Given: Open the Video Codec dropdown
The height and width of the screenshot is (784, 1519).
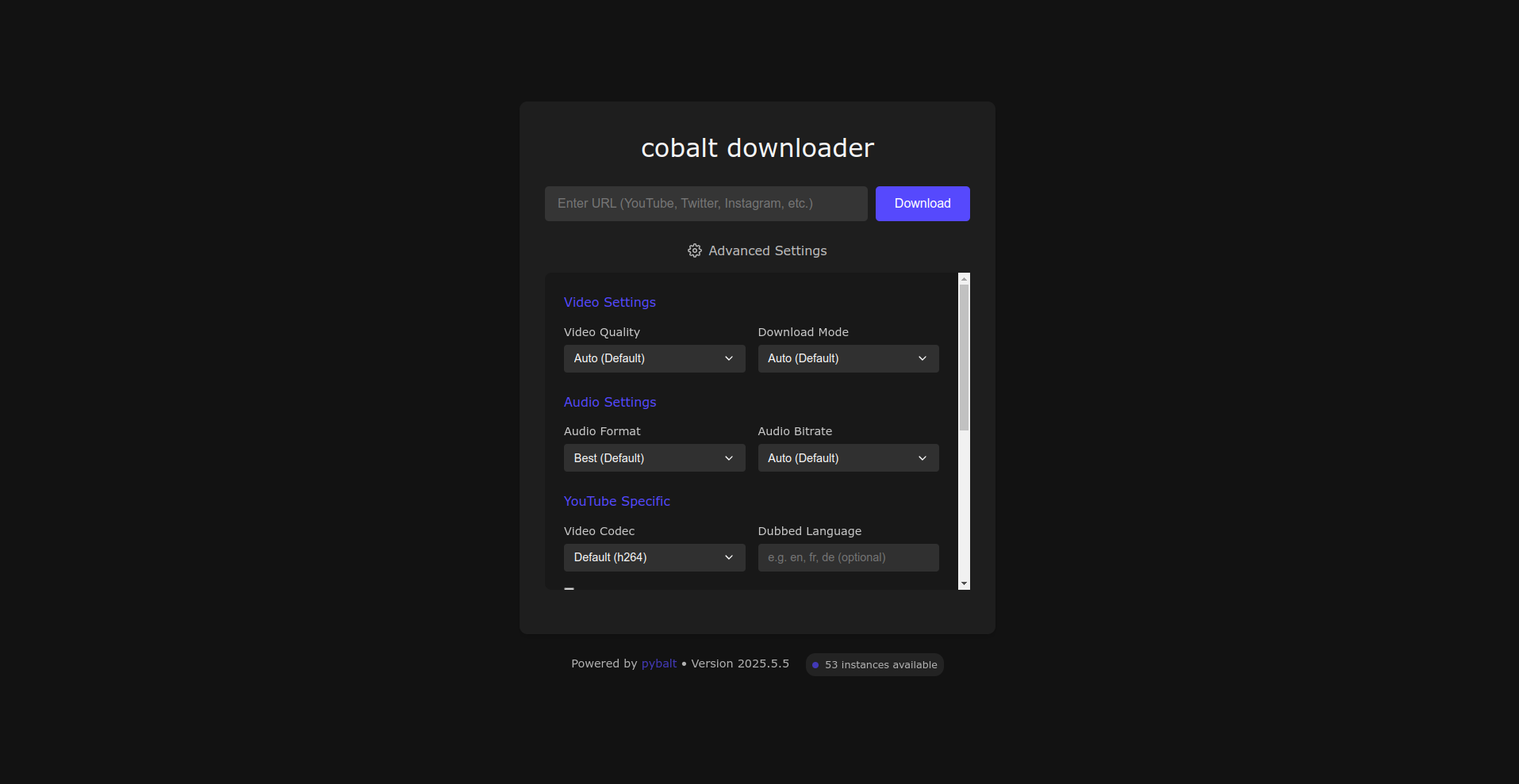Looking at the screenshot, I should coord(654,557).
